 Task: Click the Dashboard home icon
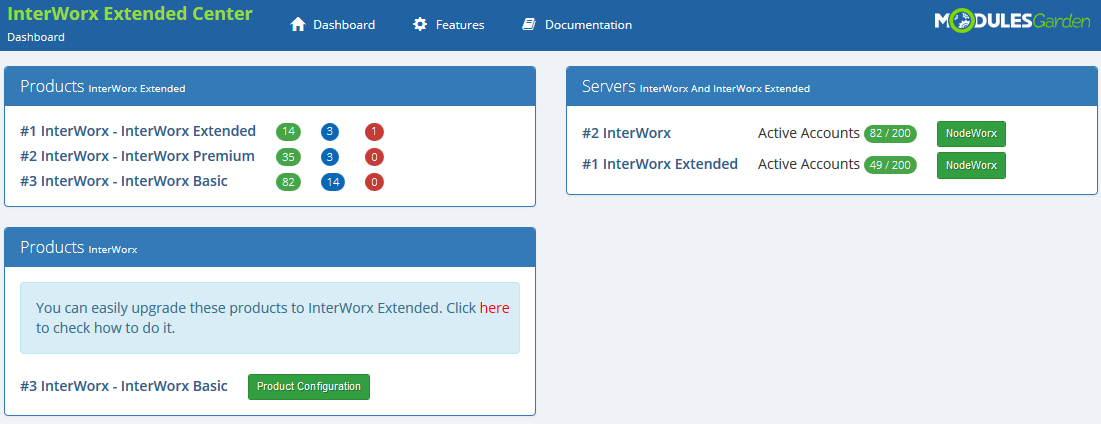click(298, 25)
